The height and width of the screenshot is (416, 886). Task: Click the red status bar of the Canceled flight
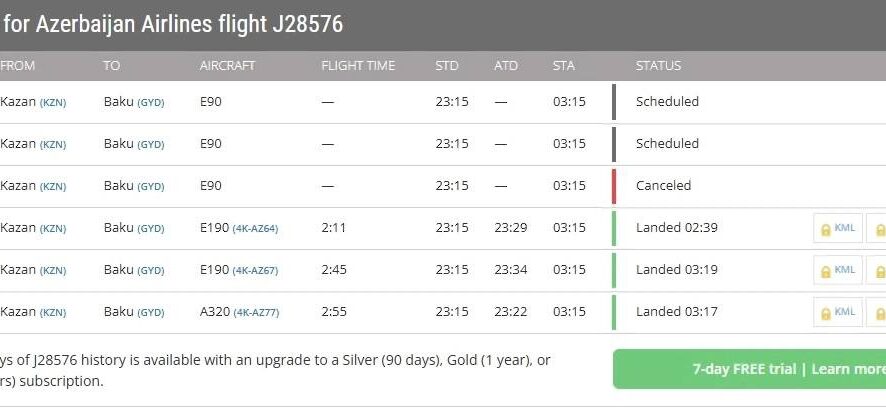[614, 186]
